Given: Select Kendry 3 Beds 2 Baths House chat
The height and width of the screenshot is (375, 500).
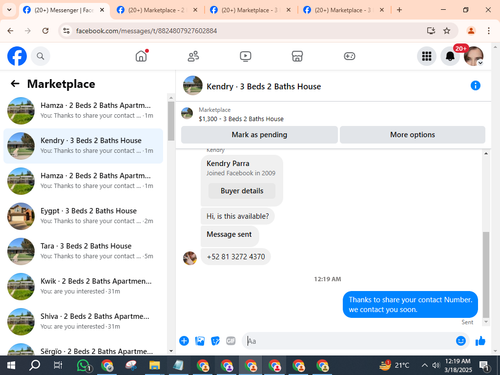Looking at the screenshot, I should [x=83, y=146].
